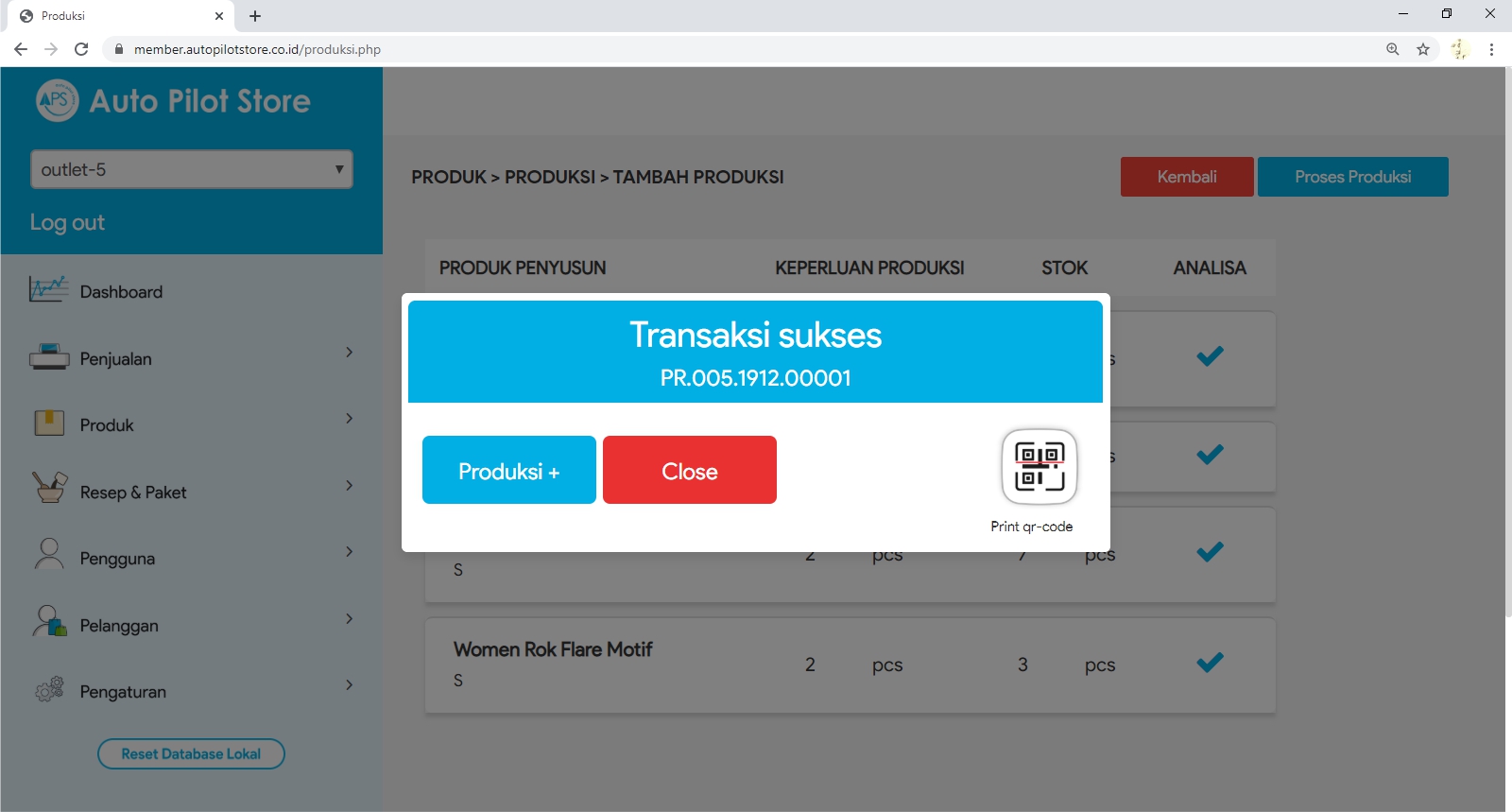Close the Transaksi sukses dialog

tap(689, 471)
